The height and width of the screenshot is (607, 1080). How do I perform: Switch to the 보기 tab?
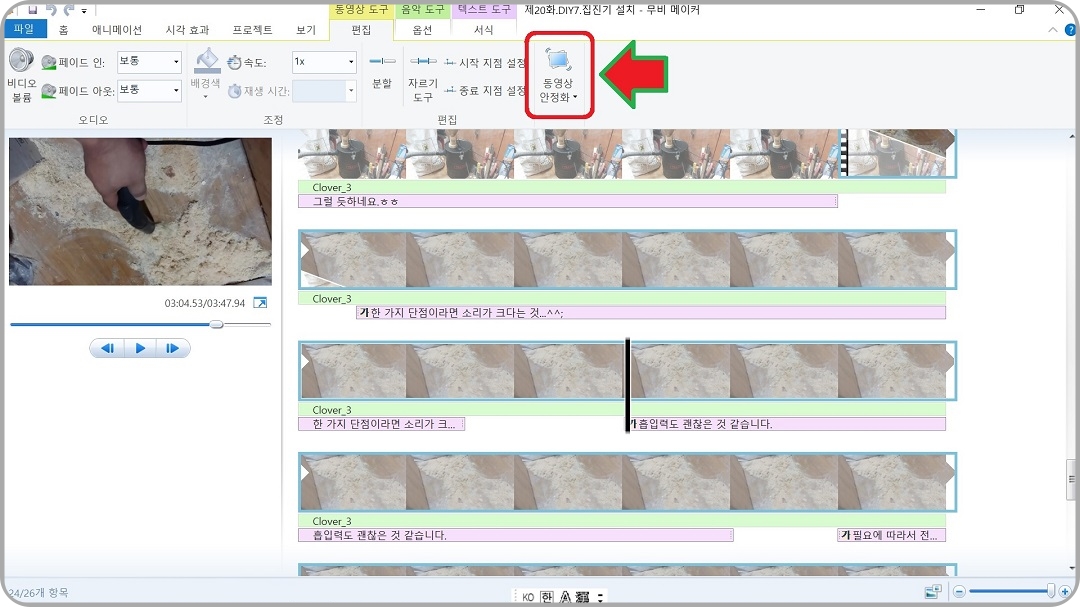(306, 30)
